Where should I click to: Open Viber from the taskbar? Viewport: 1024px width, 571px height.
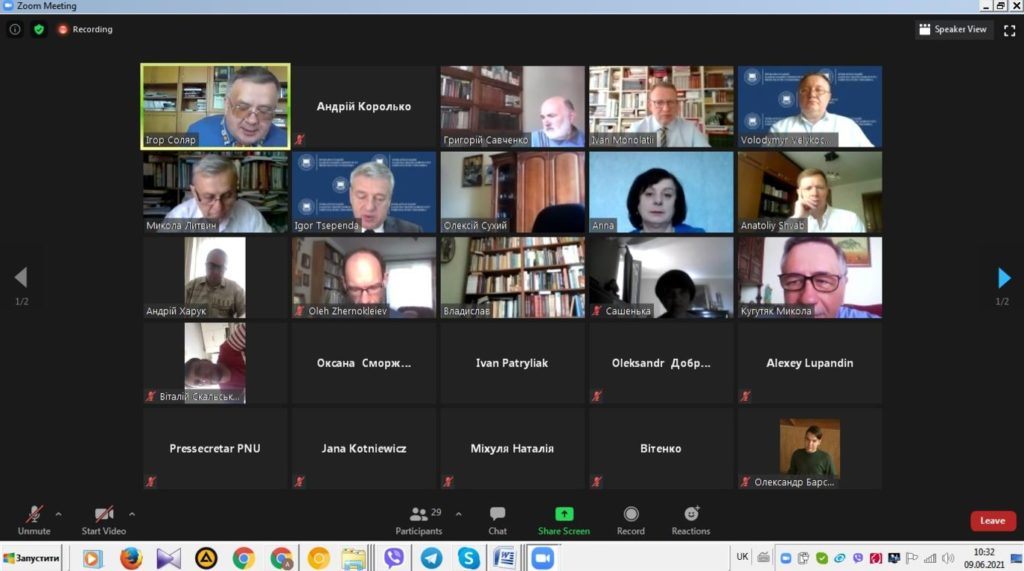(394, 557)
